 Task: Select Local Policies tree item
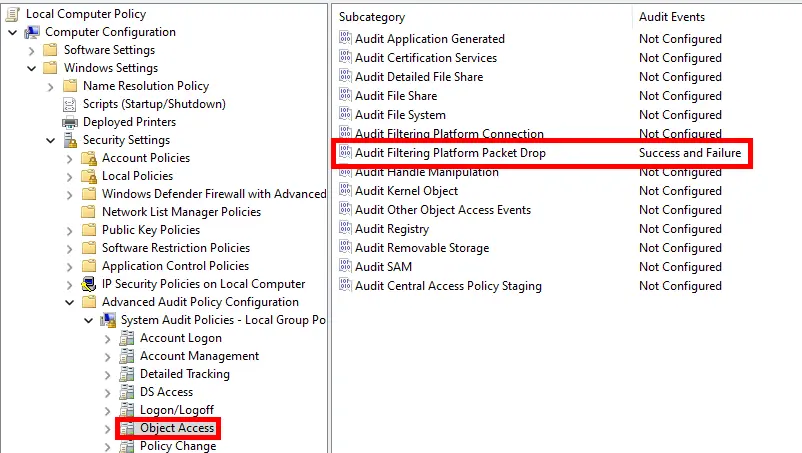[138, 176]
